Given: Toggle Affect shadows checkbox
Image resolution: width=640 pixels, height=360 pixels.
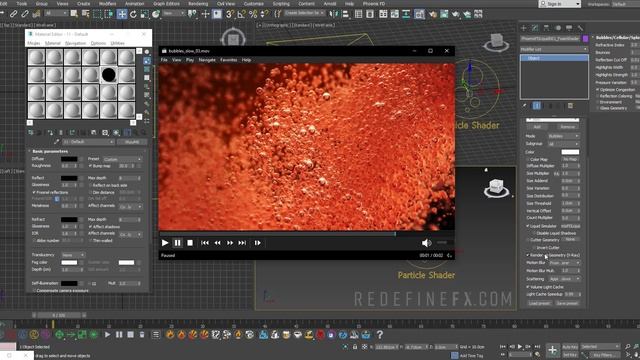Looking at the screenshot, I should click(90, 227).
